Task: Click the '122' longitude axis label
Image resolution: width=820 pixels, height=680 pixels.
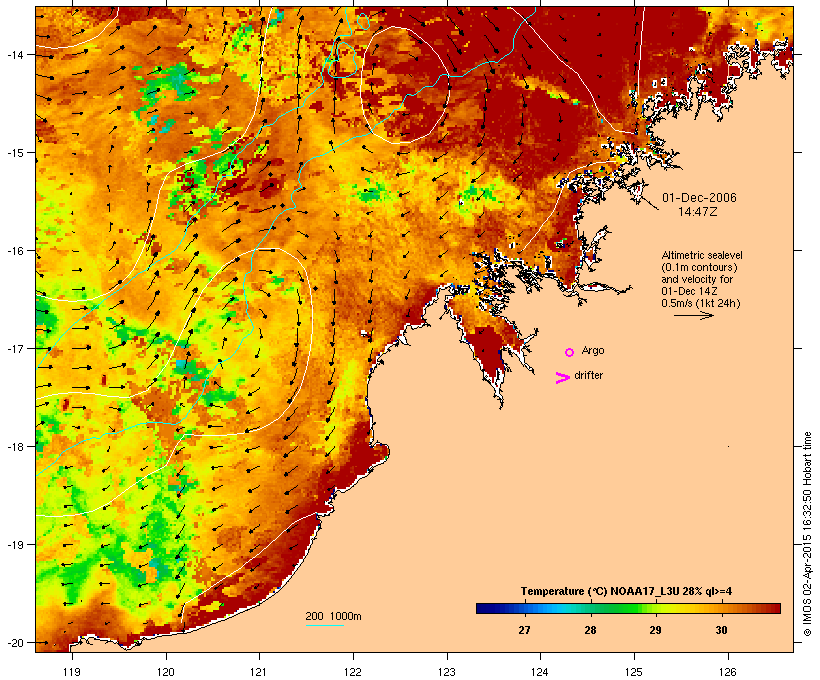Action: 353,672
